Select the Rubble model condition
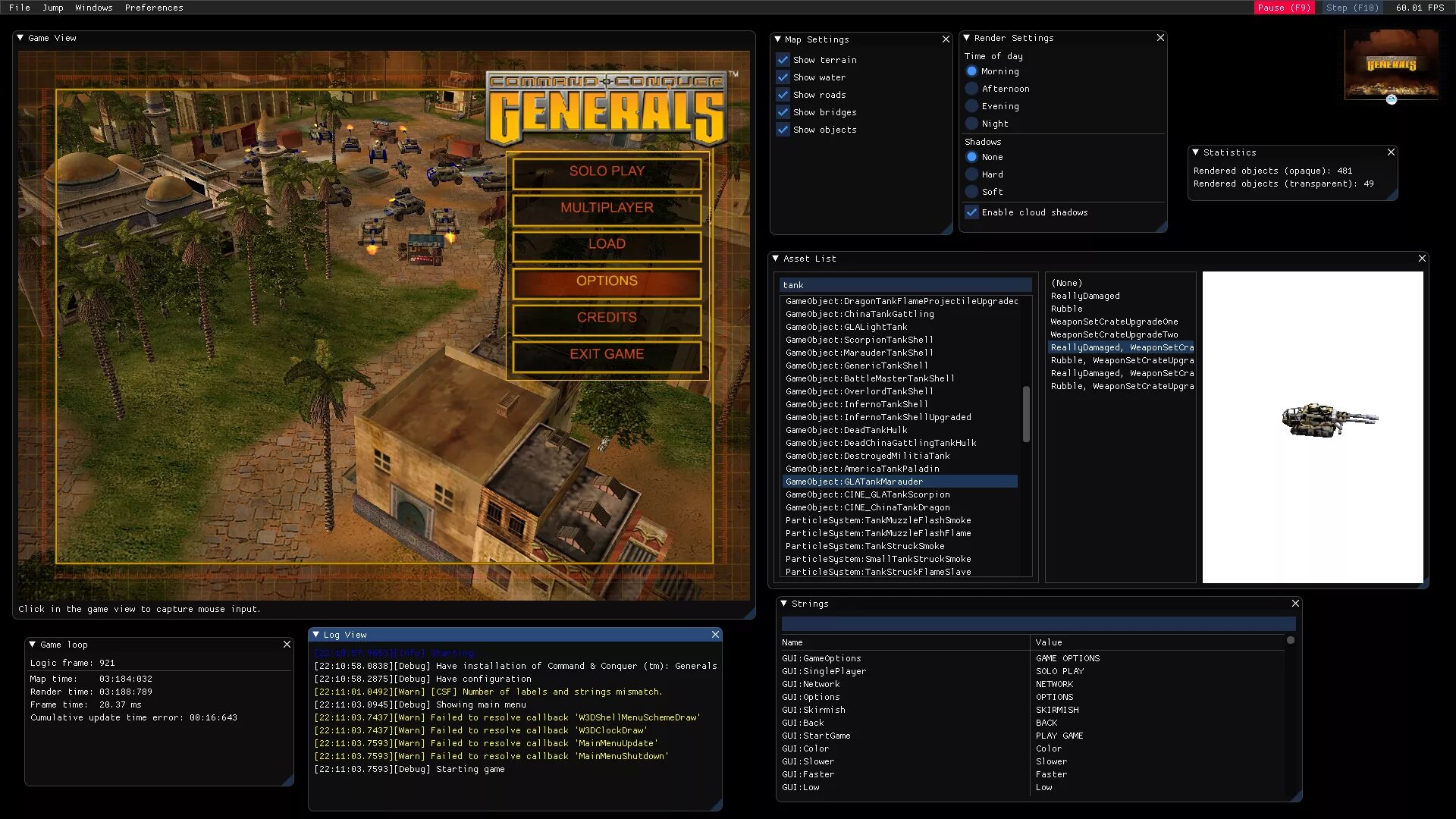The image size is (1456, 819). (x=1121, y=309)
